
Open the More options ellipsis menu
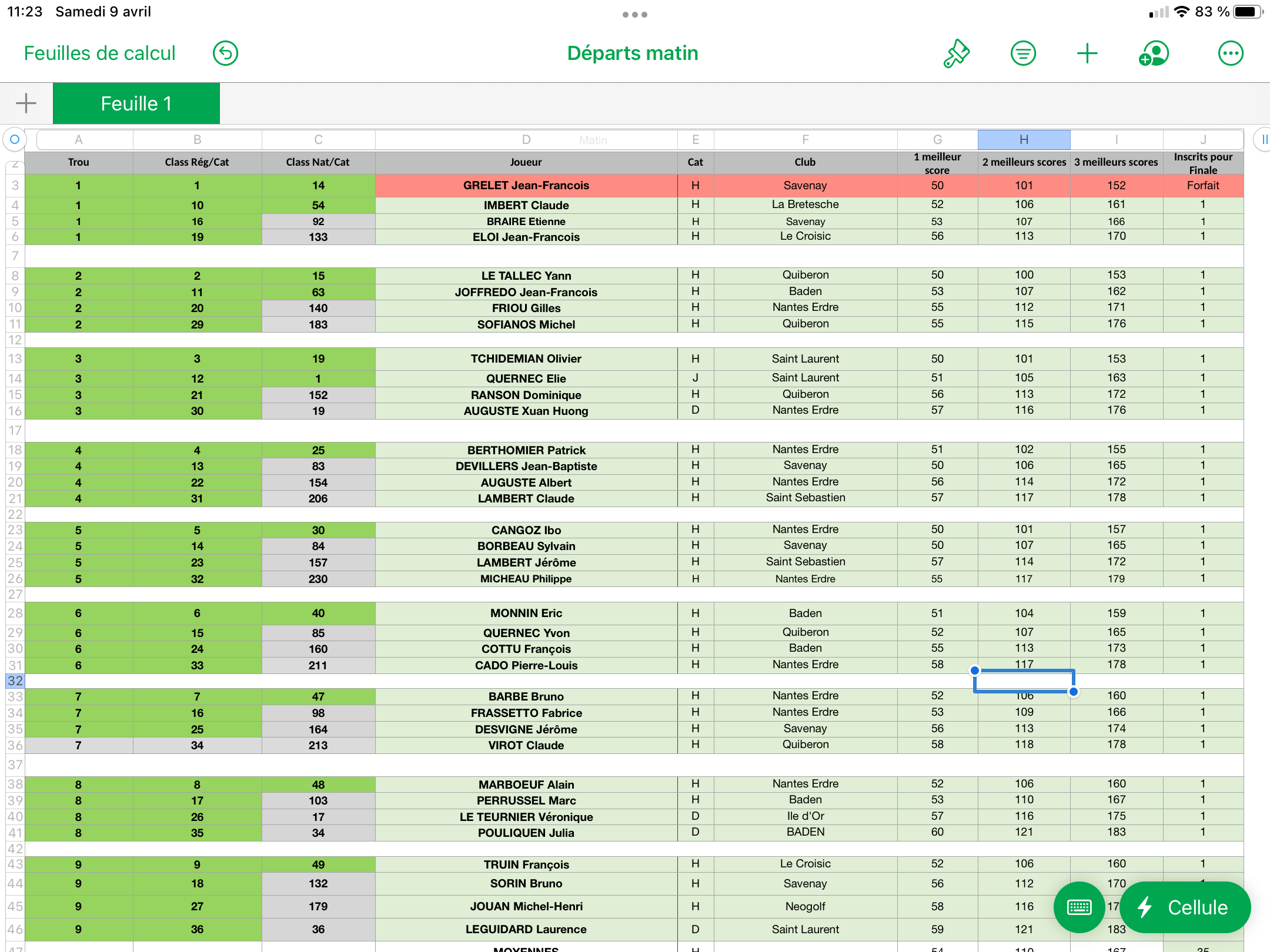click(x=1231, y=53)
